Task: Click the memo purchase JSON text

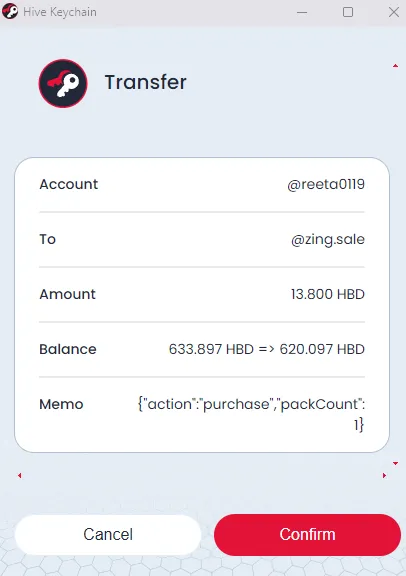Action: (252, 414)
